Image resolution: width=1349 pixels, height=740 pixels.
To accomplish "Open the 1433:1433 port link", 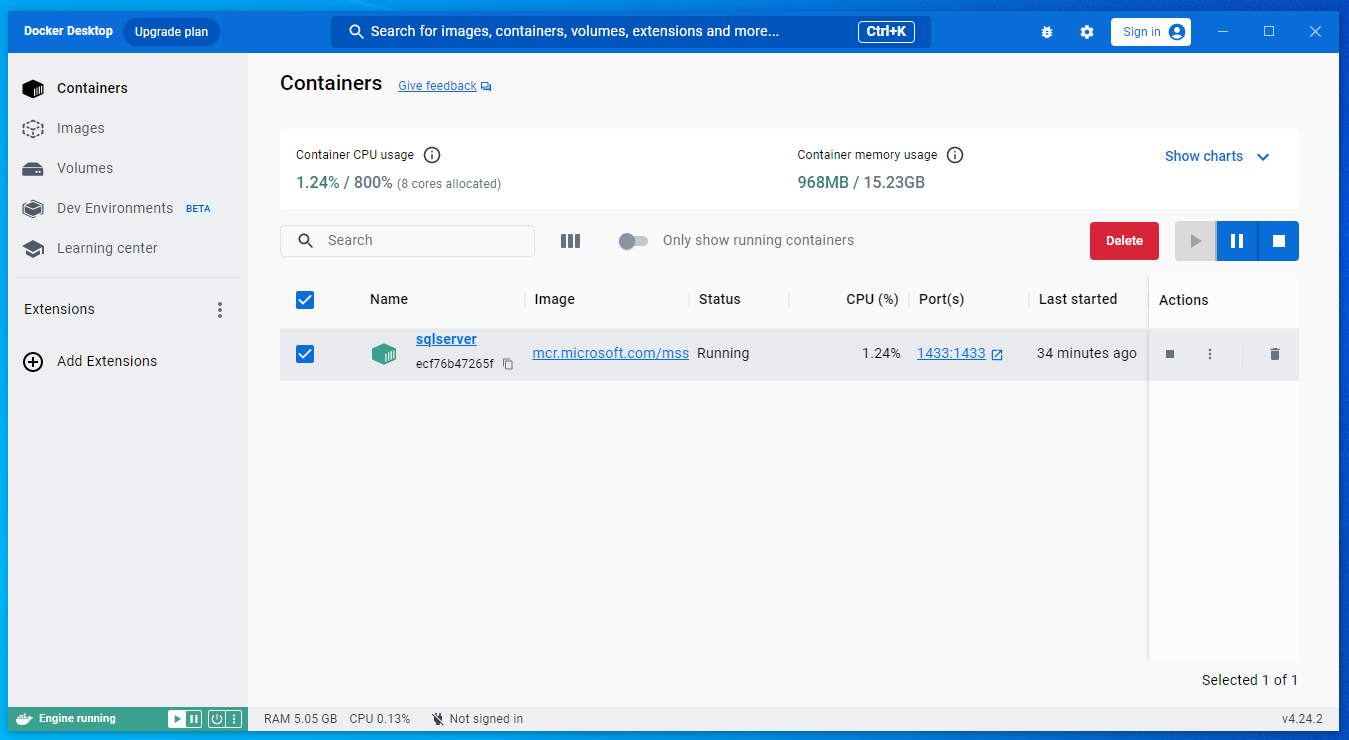I will click(x=951, y=353).
